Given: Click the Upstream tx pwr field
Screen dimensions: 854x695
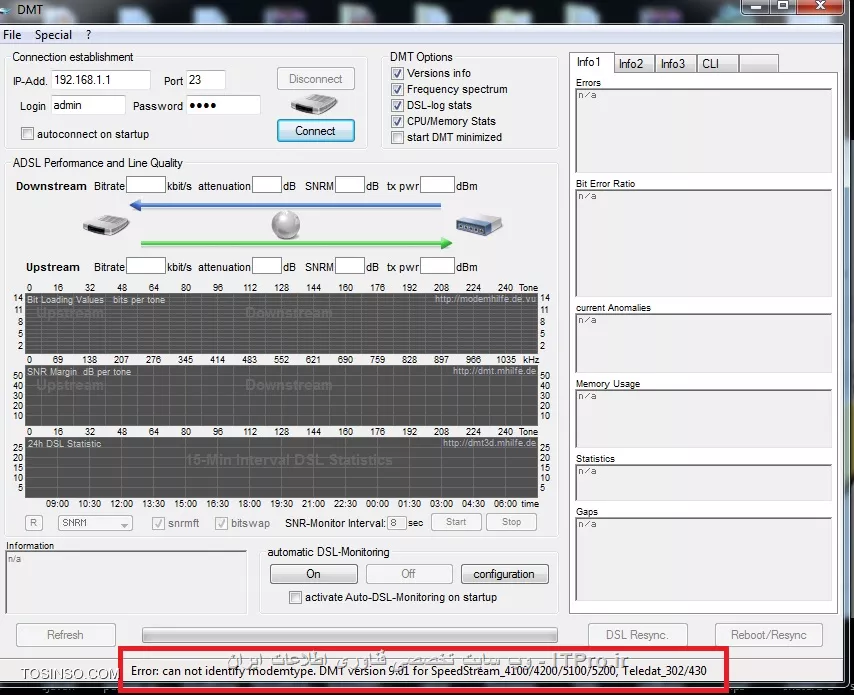Looking at the screenshot, I should click(x=437, y=266).
